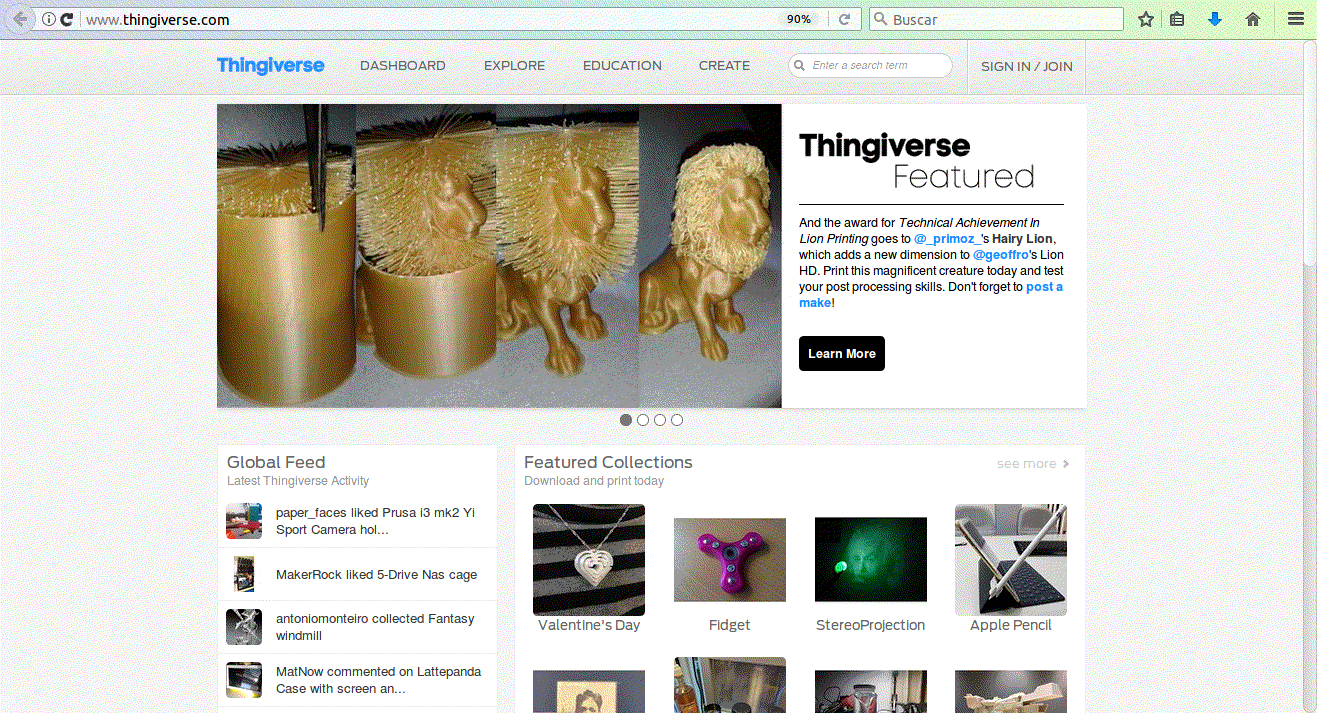
Task: Click the magnifier icon in the Buscar field
Action: [880, 18]
